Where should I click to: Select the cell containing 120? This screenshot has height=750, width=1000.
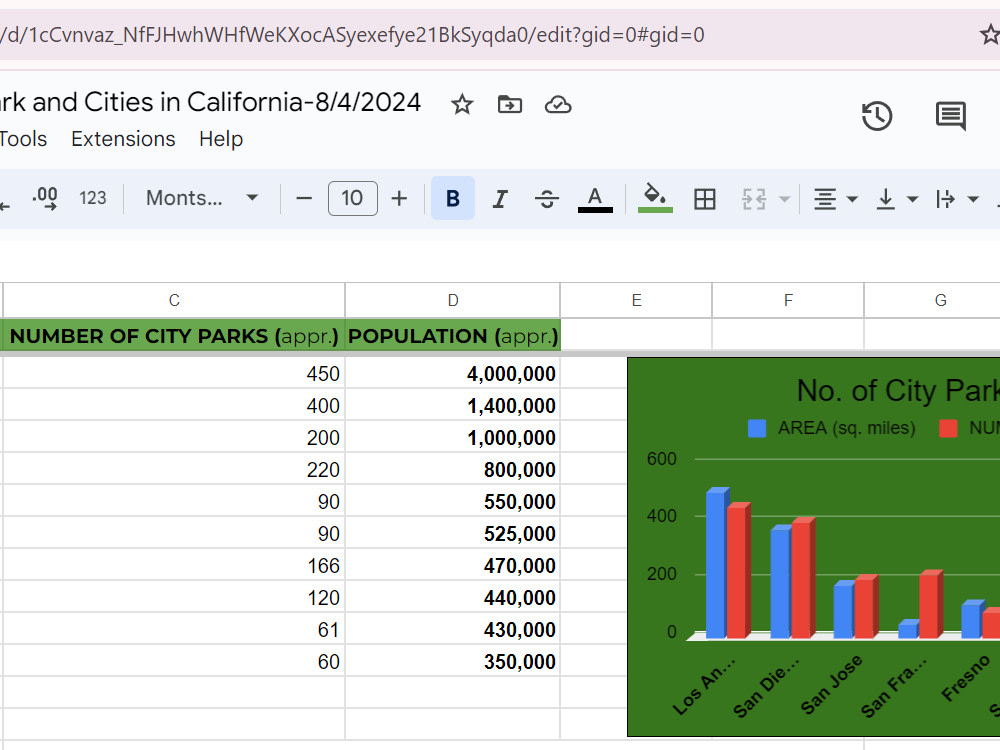(174, 597)
